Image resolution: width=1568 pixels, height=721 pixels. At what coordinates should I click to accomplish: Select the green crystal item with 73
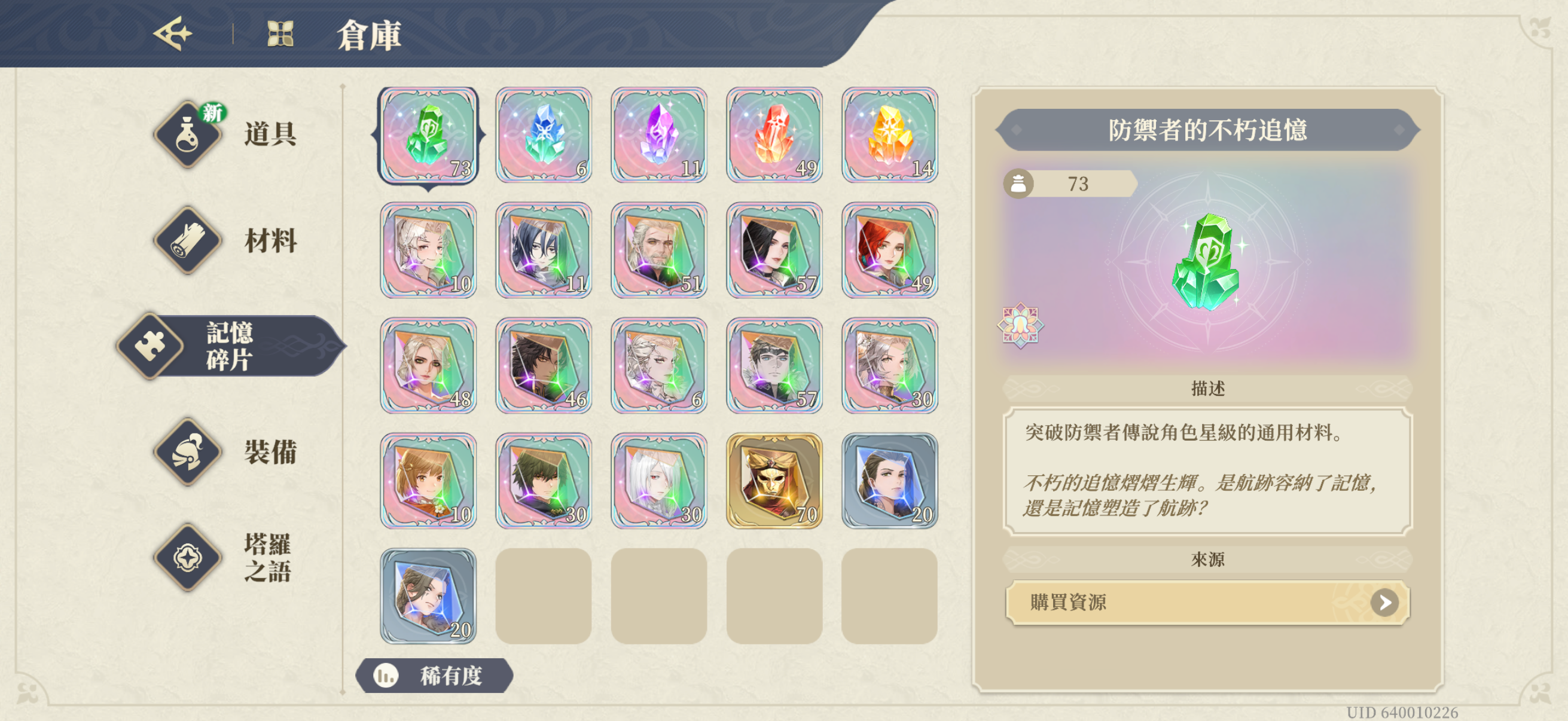tap(429, 135)
